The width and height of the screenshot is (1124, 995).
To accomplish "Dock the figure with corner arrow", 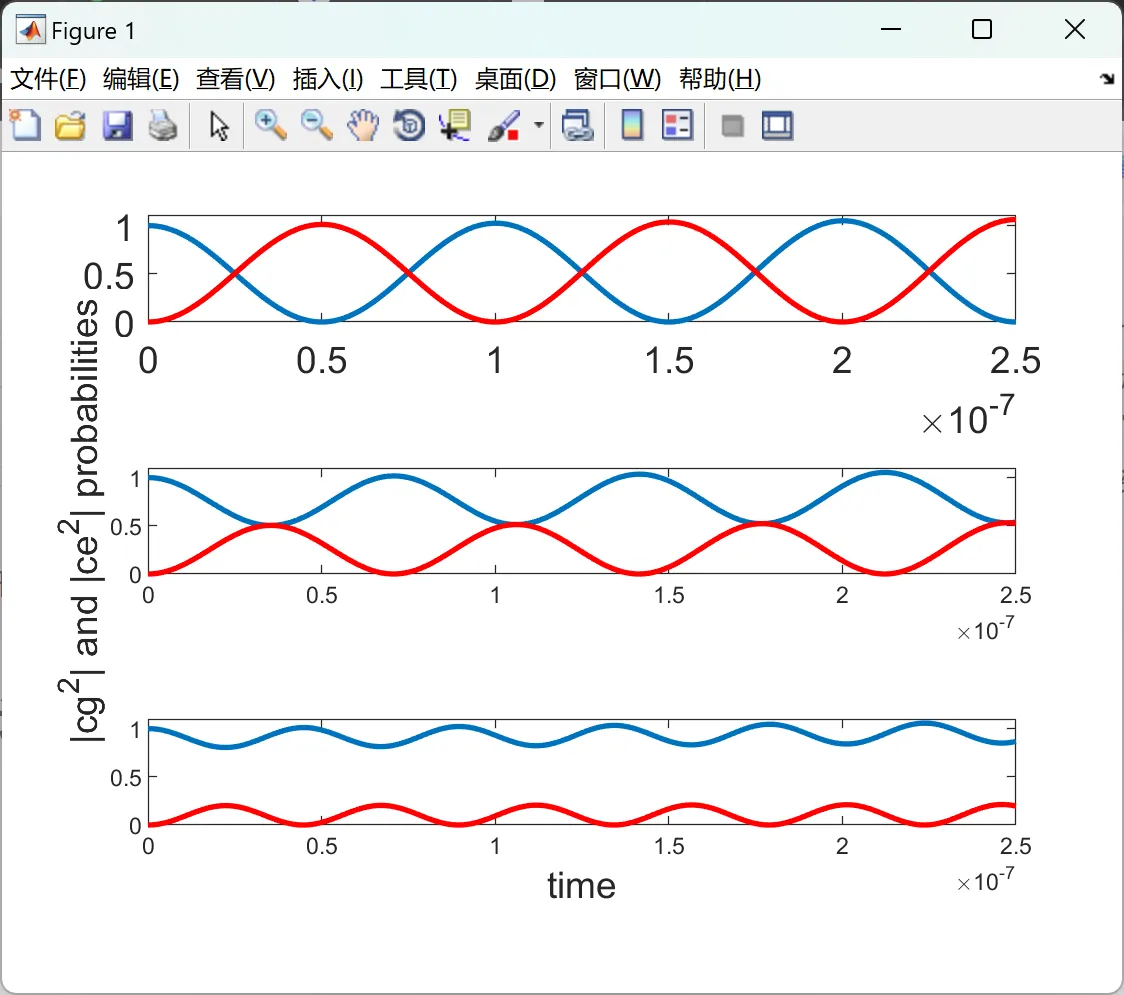I will point(1108,79).
